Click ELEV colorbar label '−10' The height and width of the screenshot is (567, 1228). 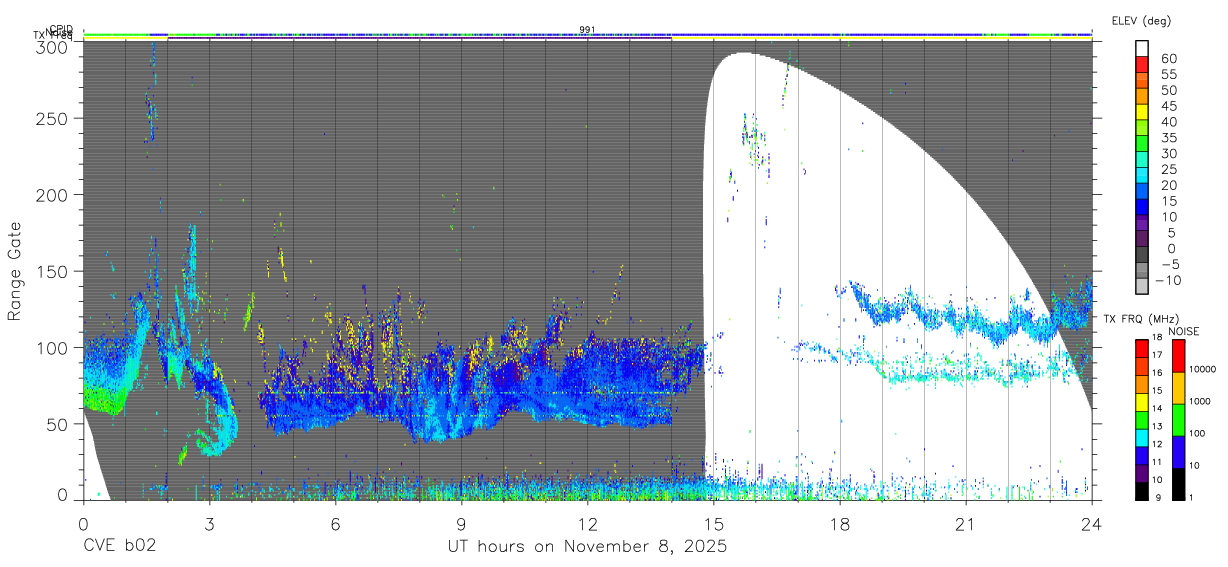[1171, 279]
